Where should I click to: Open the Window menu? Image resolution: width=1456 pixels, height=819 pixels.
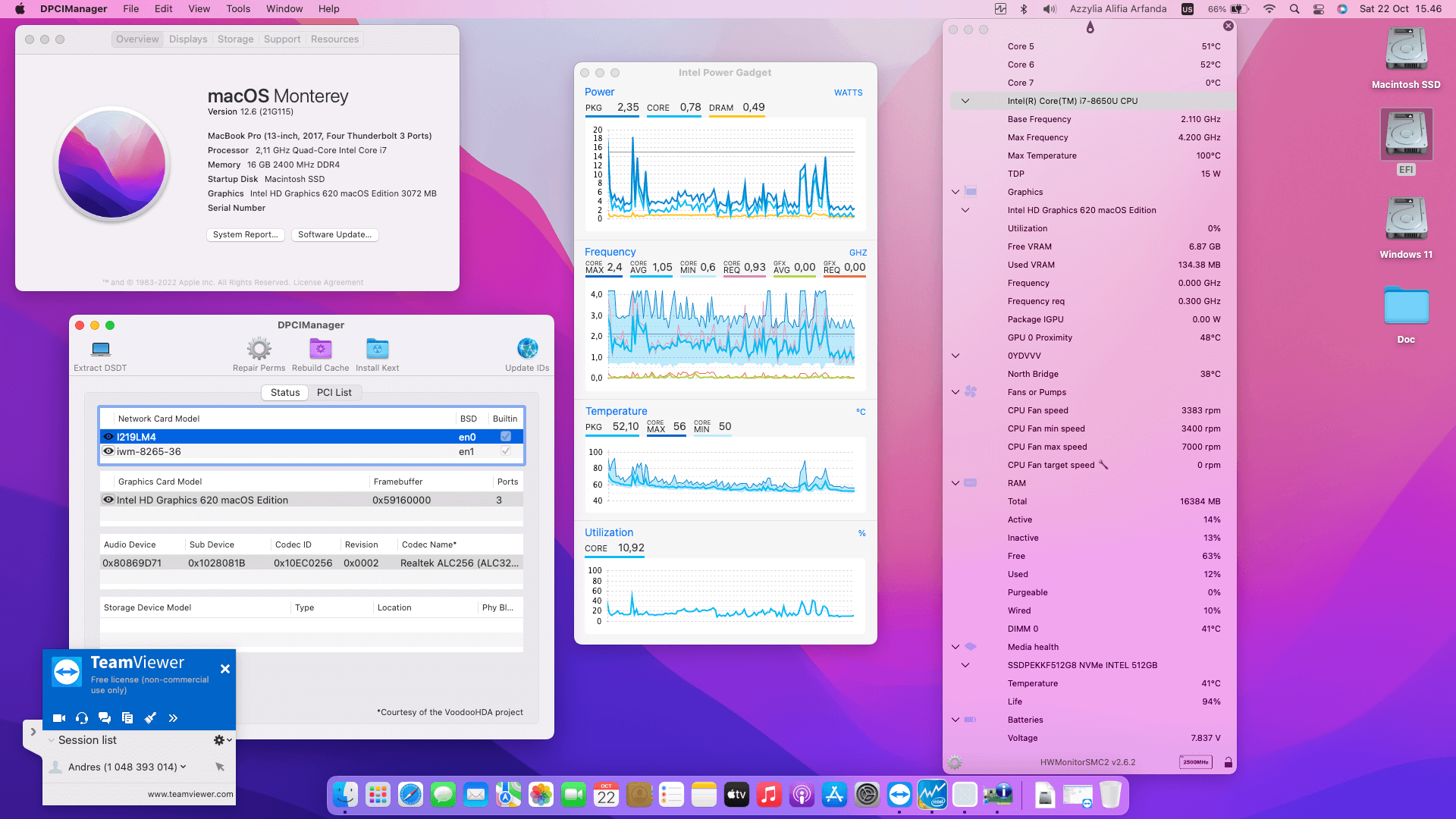(284, 9)
